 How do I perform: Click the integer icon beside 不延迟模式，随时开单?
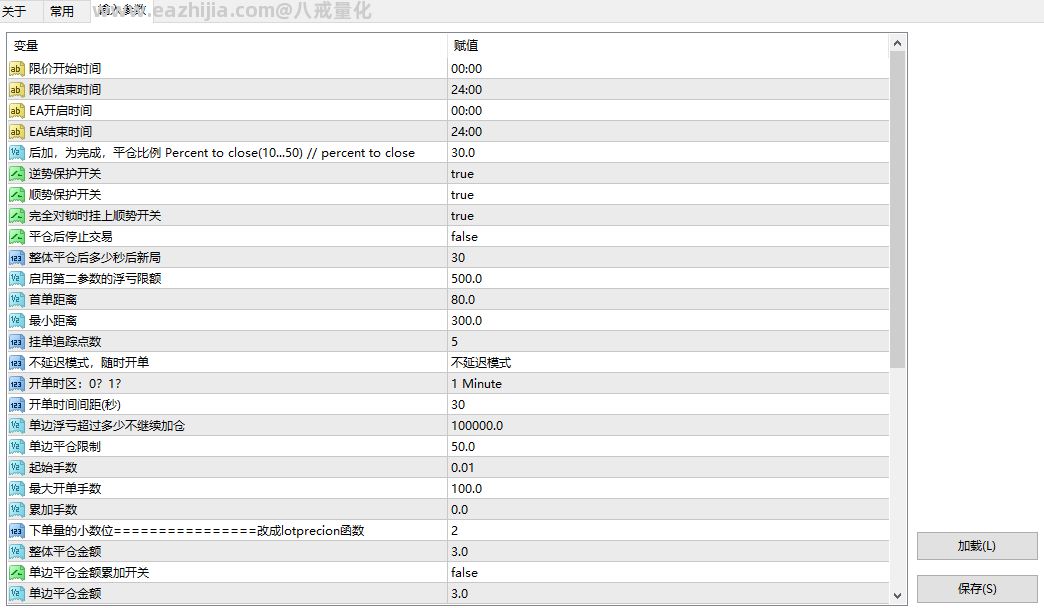tap(17, 362)
